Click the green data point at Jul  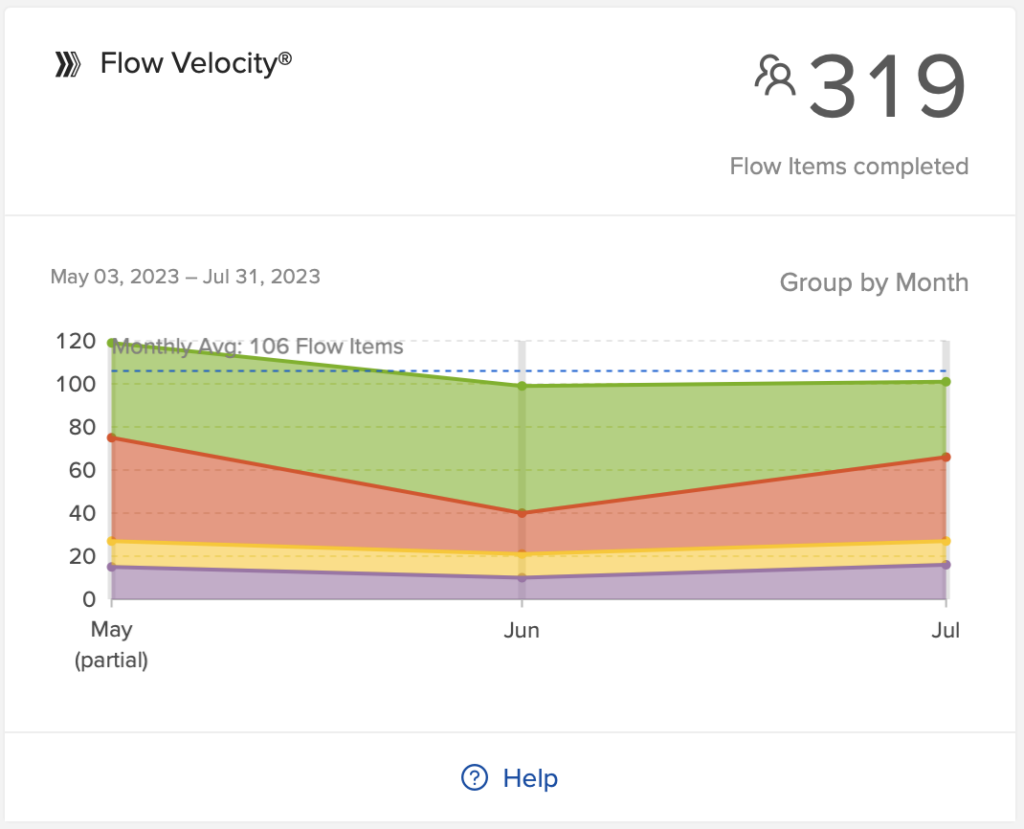[x=945, y=381]
